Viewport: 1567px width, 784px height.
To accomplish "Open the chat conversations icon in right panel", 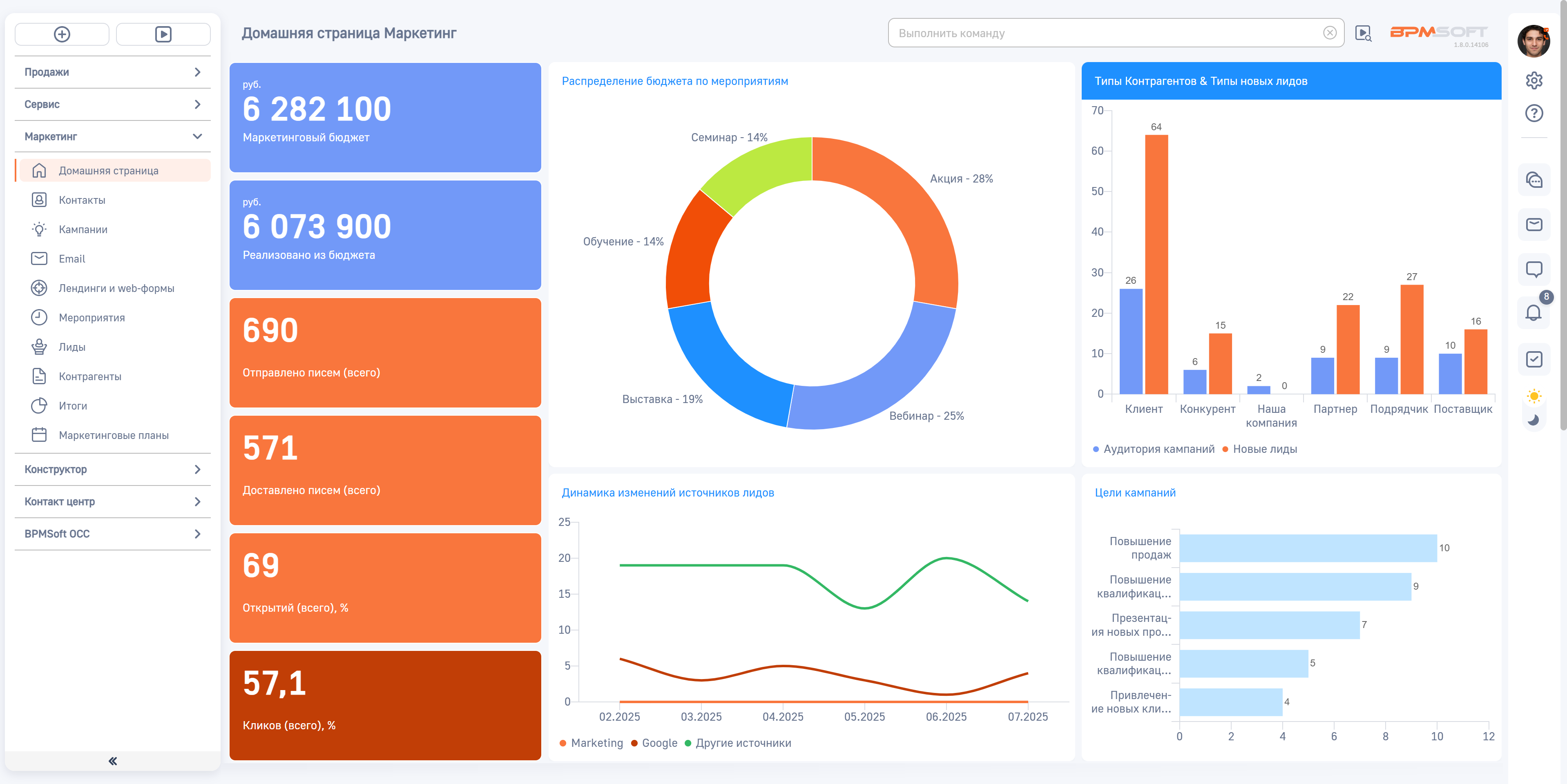I will (x=1534, y=180).
